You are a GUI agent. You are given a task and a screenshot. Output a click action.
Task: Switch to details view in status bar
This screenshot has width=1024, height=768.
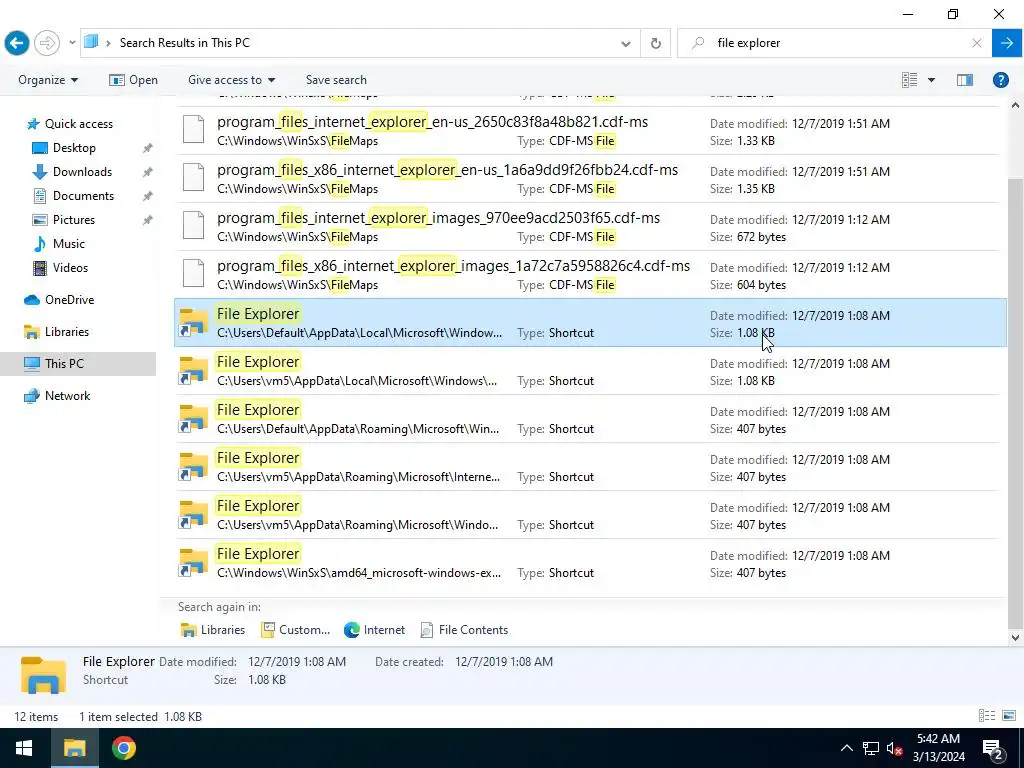point(987,716)
